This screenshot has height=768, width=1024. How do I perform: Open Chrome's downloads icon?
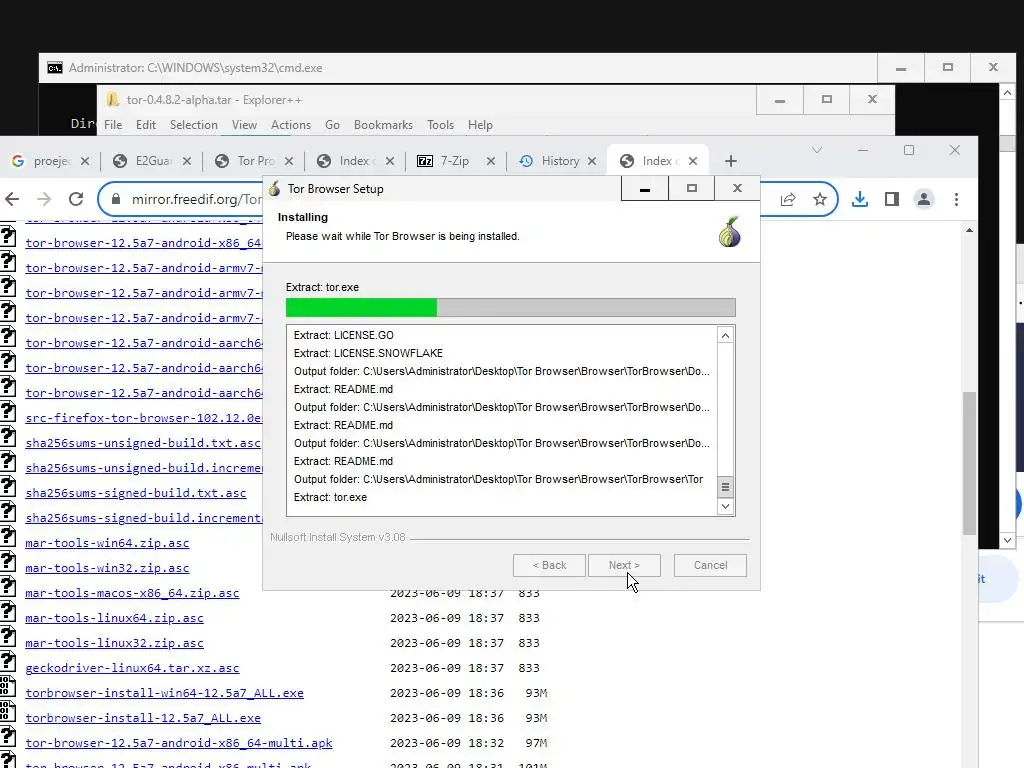pyautogui.click(x=860, y=199)
